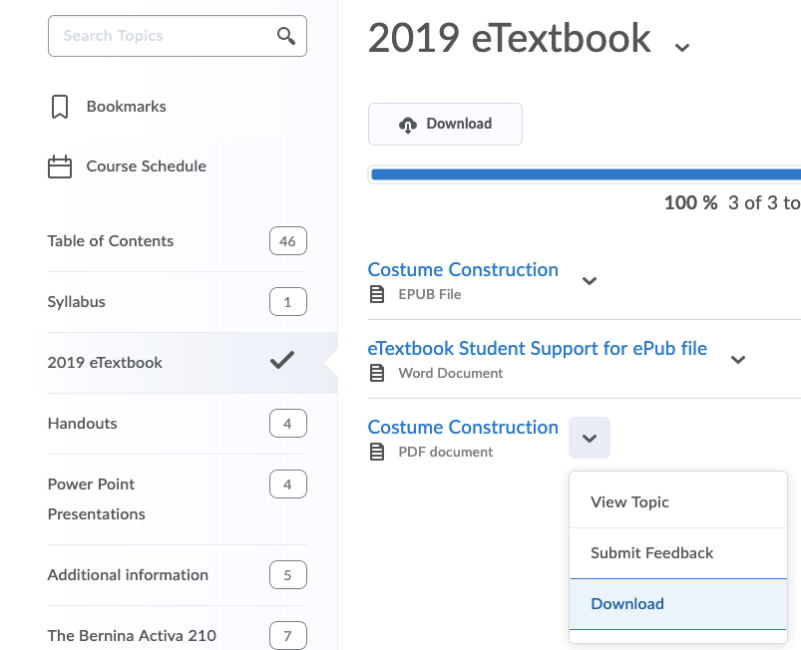Click the cloud download icon on the Download button
Image resolution: width=801 pixels, height=650 pixels.
click(x=409, y=124)
